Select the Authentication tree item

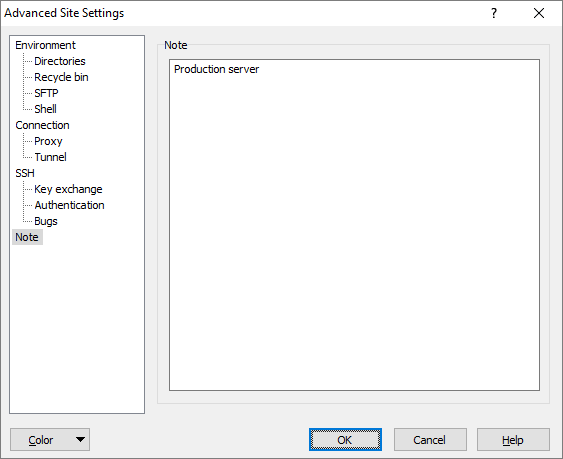point(69,205)
